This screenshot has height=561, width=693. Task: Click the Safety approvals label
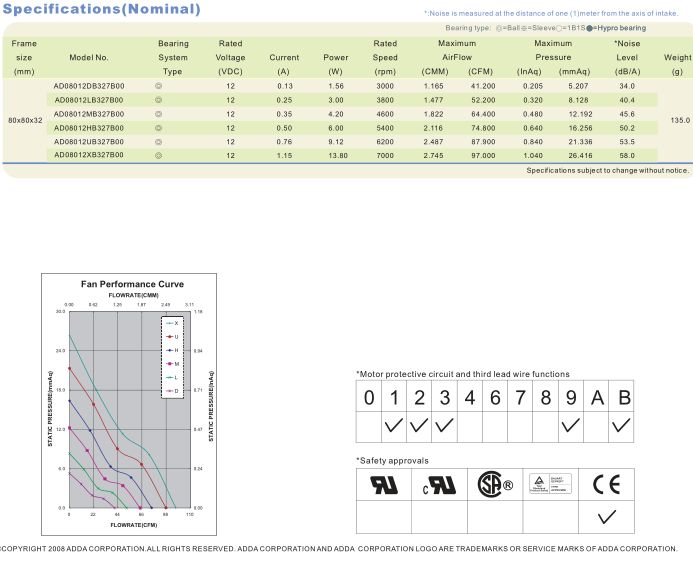(392, 461)
